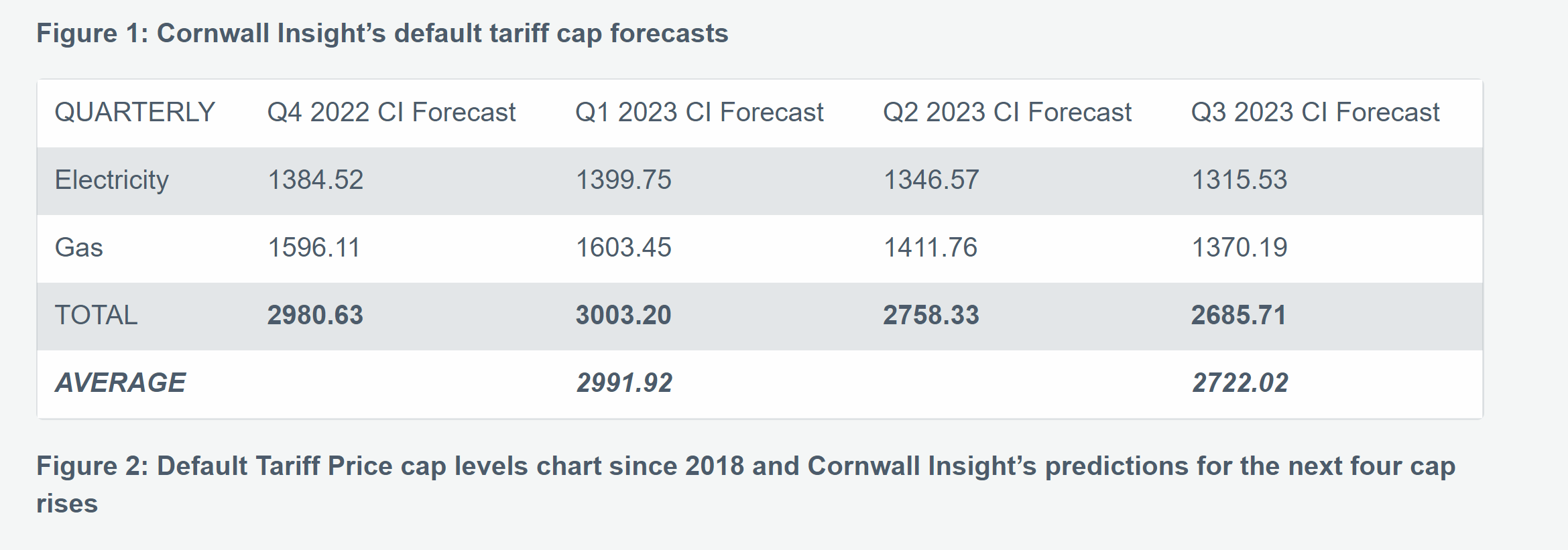
Task: Select Gas value 1596.11
Action: 314,248
